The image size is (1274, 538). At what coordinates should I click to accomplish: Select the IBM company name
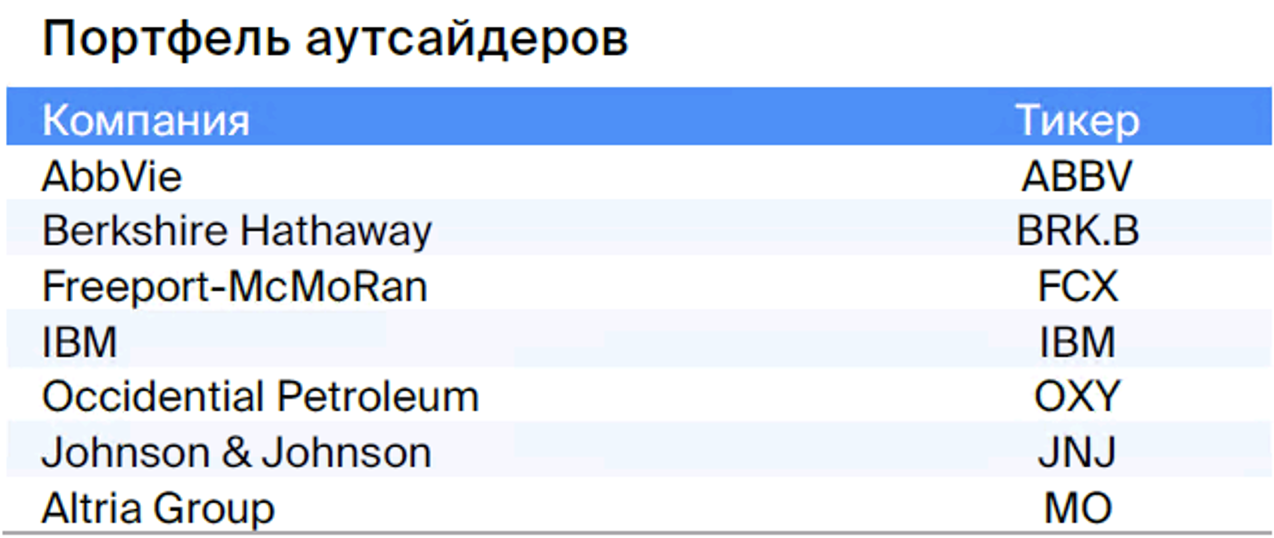click(x=80, y=342)
